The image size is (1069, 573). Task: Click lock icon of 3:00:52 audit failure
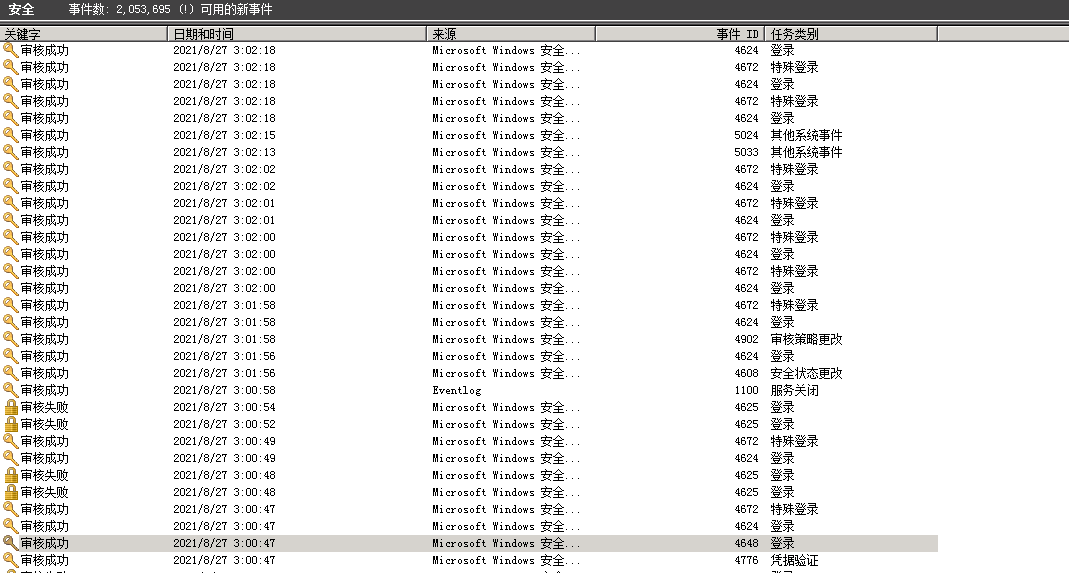tap(10, 424)
